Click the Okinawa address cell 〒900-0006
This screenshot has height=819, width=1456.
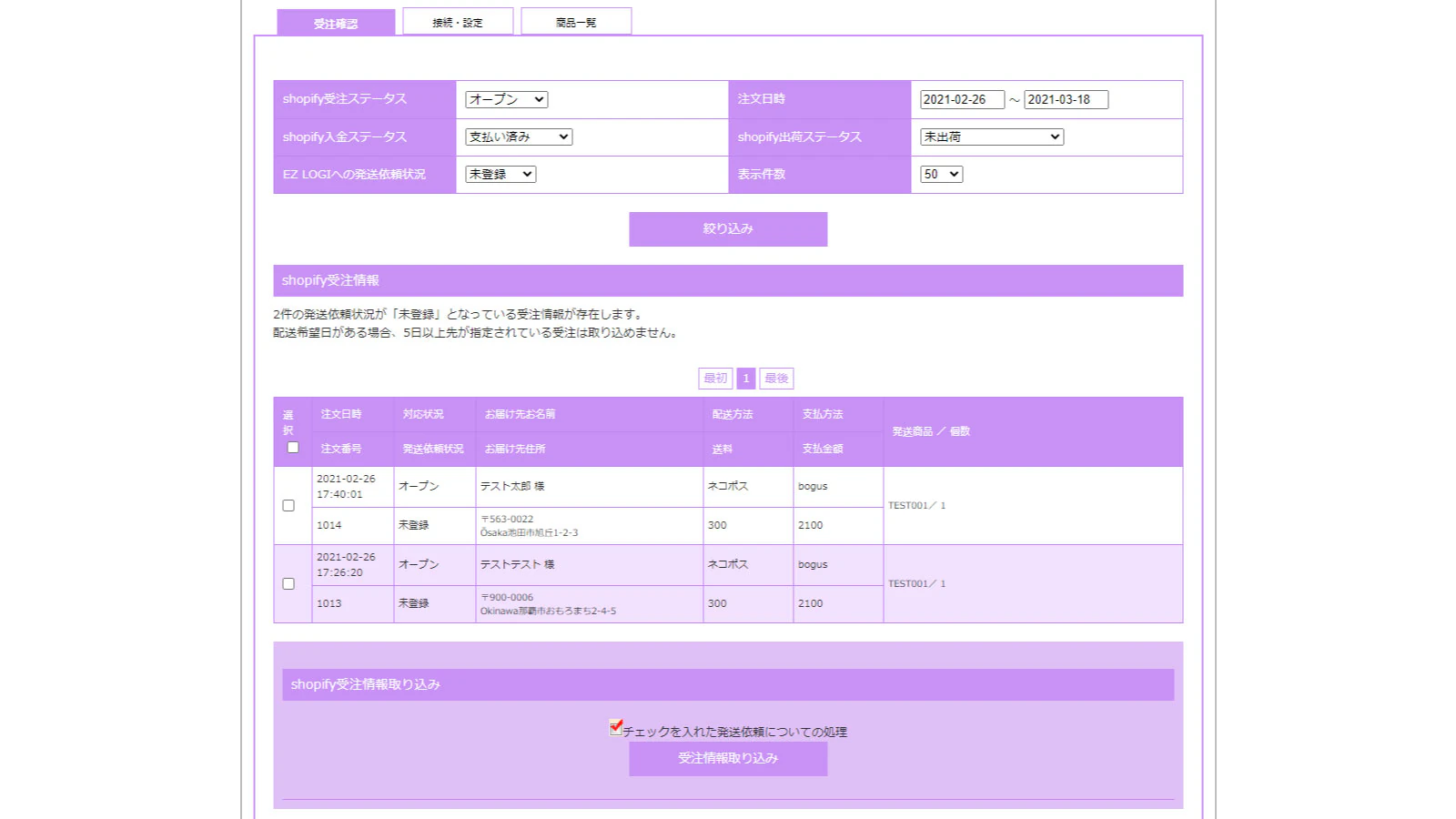click(589, 603)
